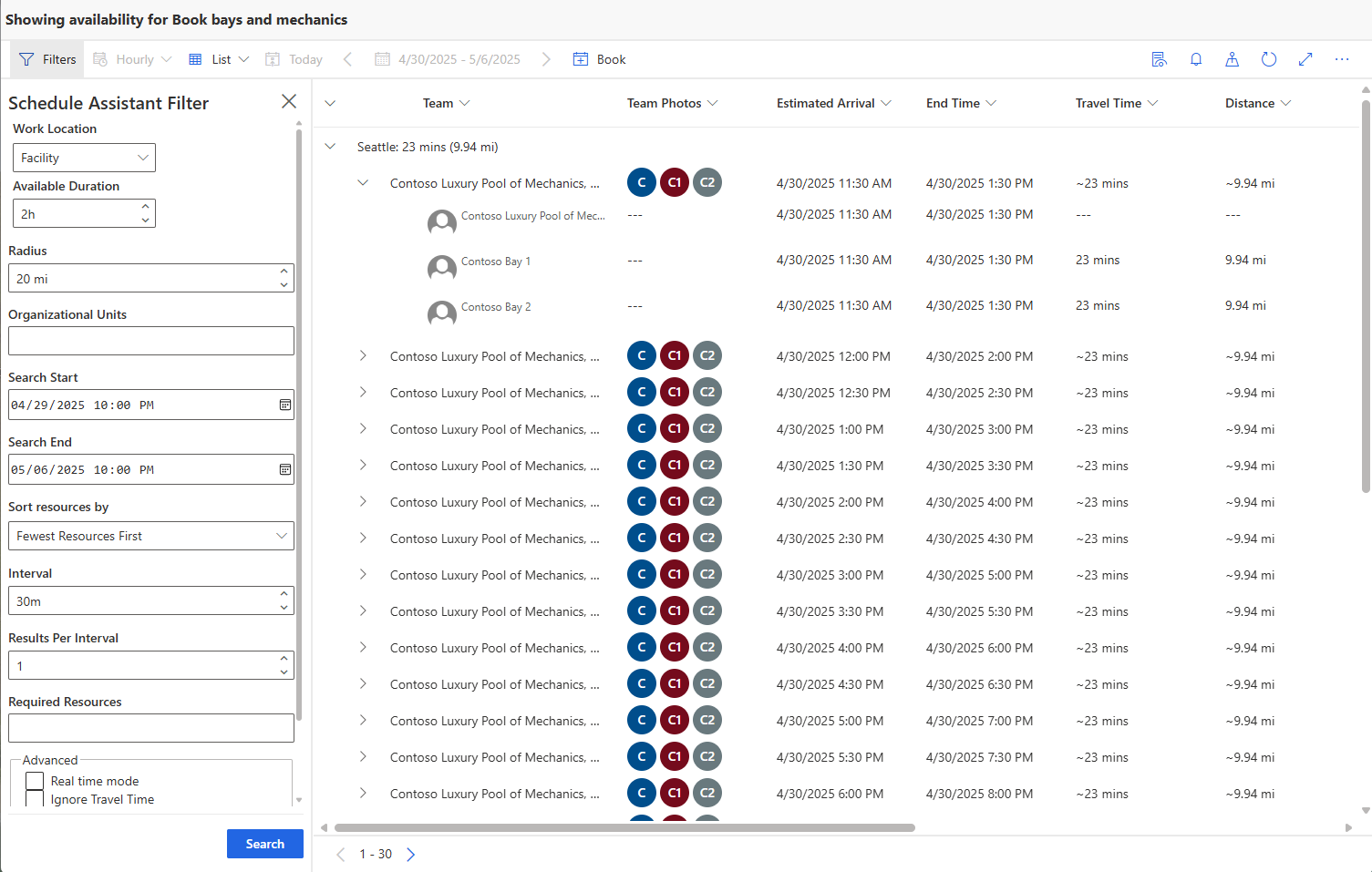Toggle the Filters pane button
This screenshot has height=872, width=1372.
click(x=47, y=59)
